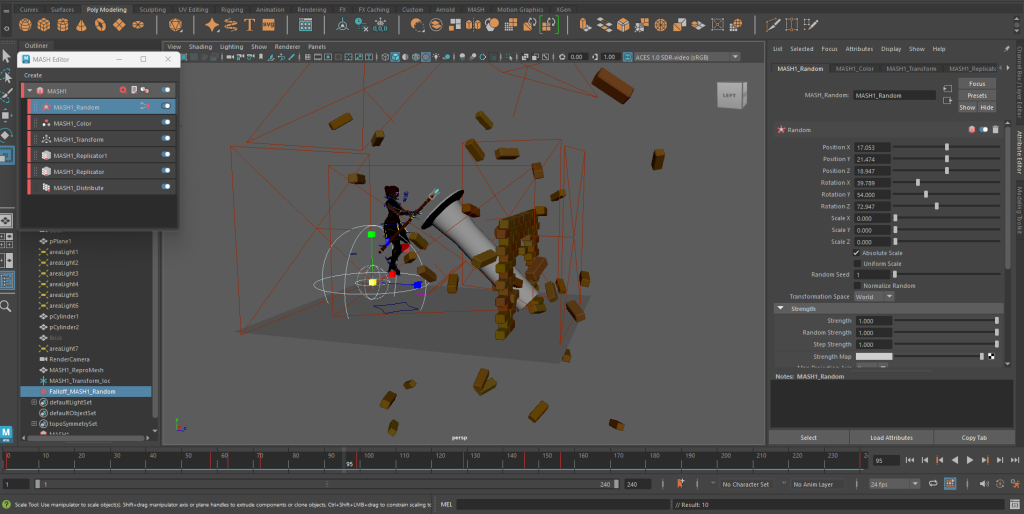Click the play forward button
The height and width of the screenshot is (514, 1024).
970,460
